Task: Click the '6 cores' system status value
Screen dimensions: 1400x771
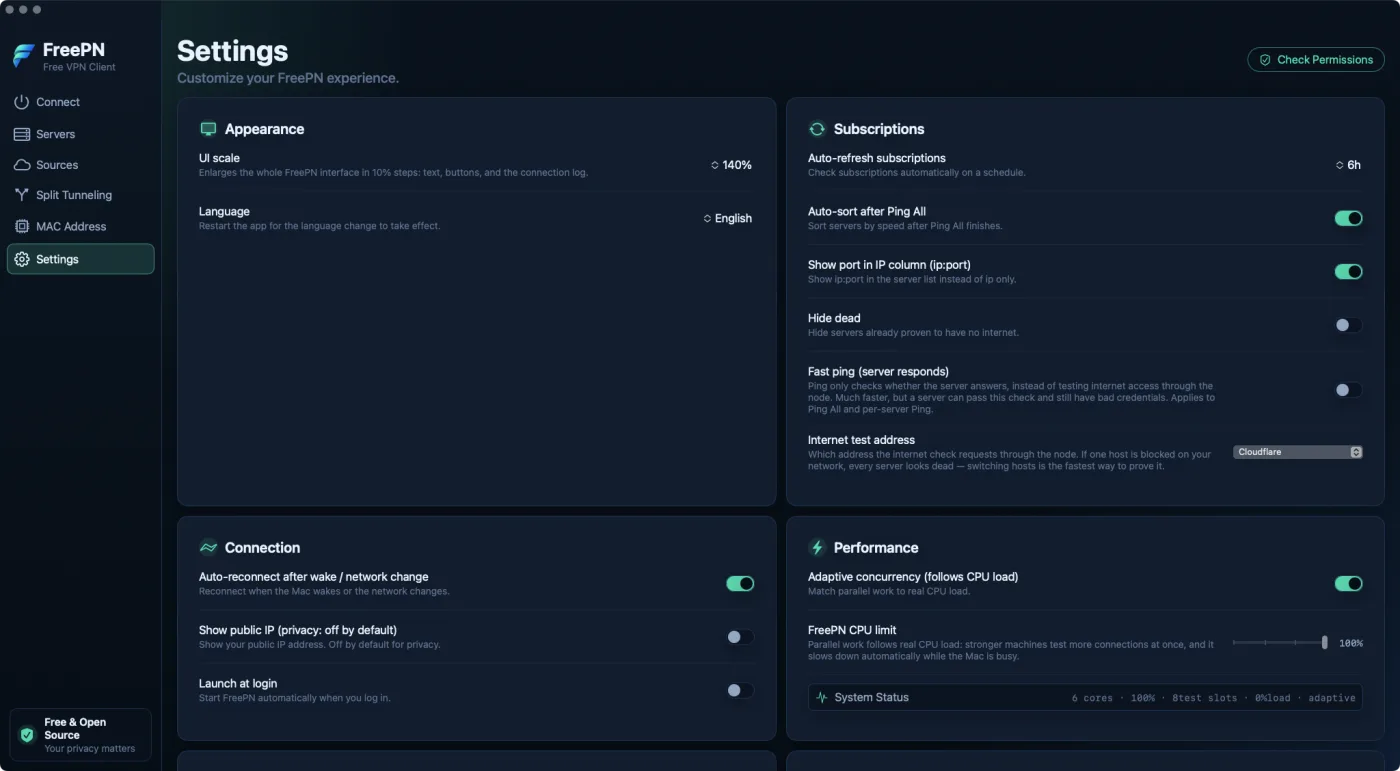Action: pos(1092,698)
